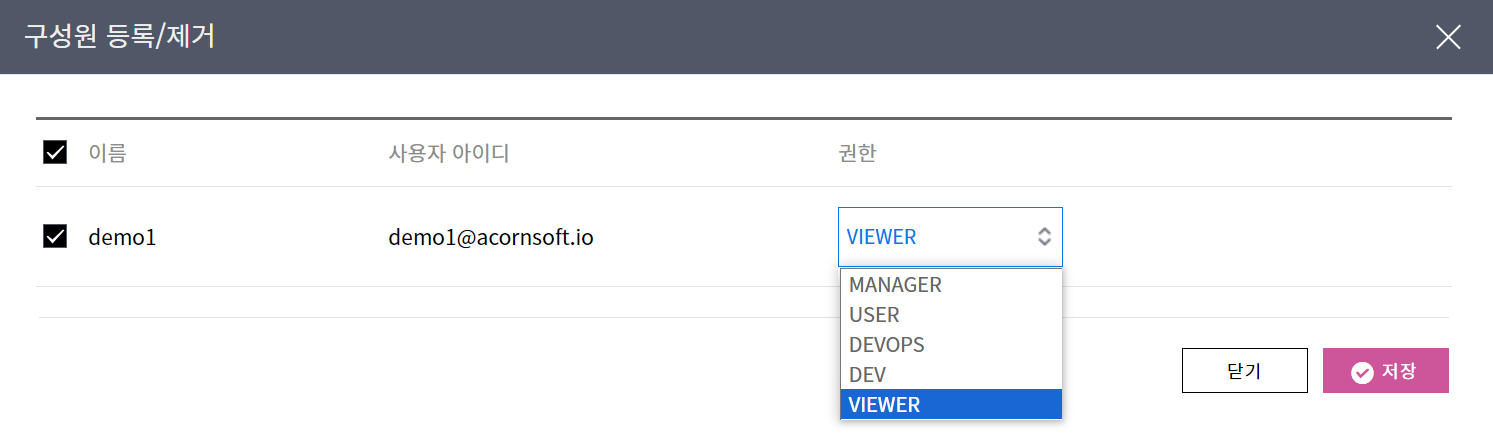The height and width of the screenshot is (437, 1493).
Task: Click the 사용자 아이디 column header
Action: pyautogui.click(x=449, y=154)
